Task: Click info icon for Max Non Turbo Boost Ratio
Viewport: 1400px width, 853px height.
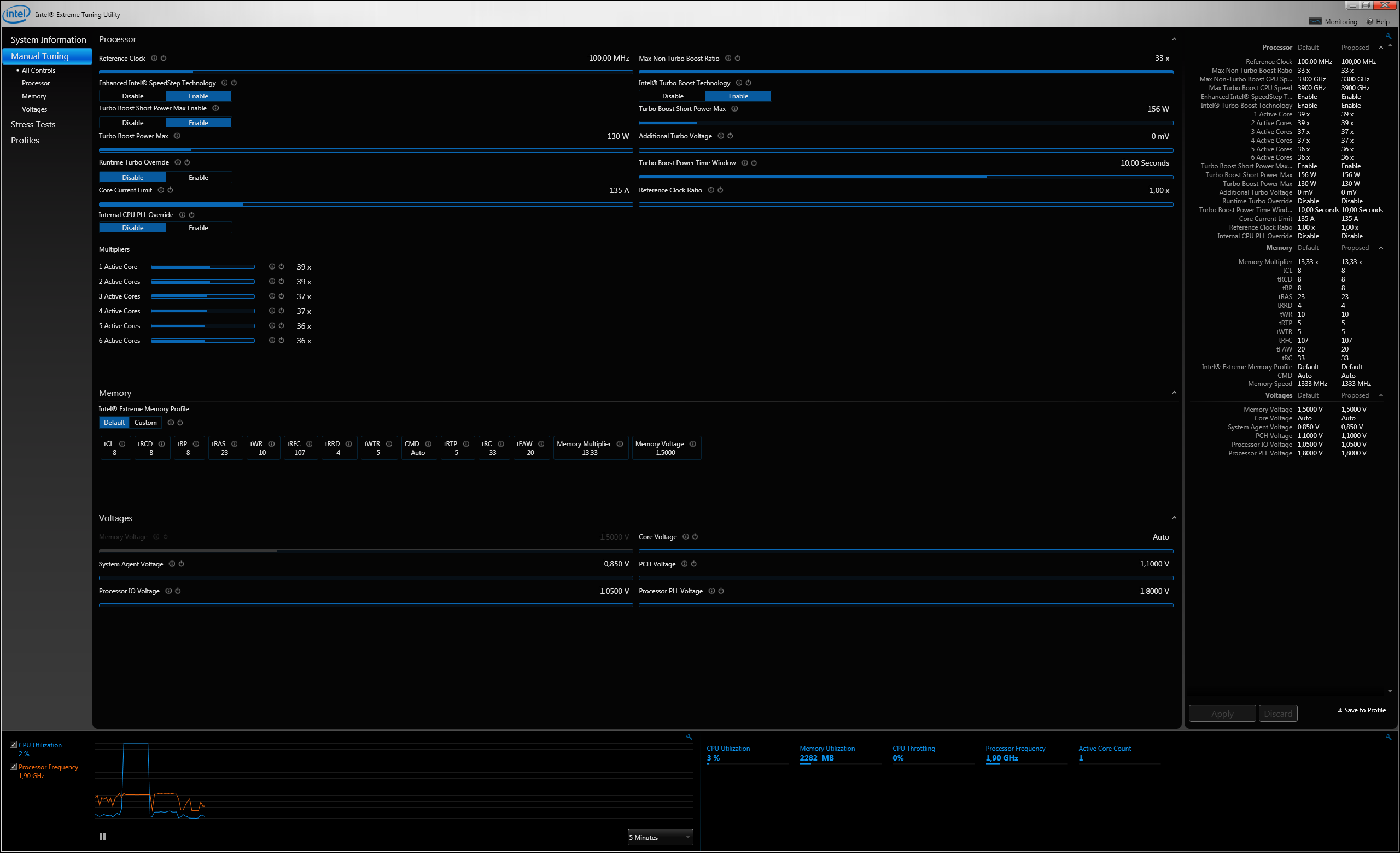Action: click(x=728, y=58)
